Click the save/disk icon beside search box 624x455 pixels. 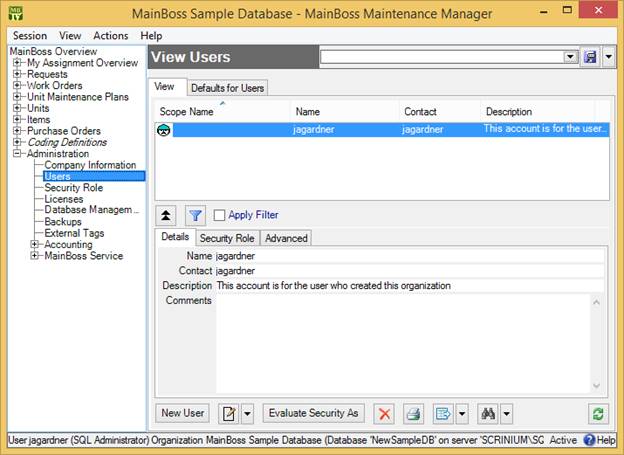coord(590,57)
